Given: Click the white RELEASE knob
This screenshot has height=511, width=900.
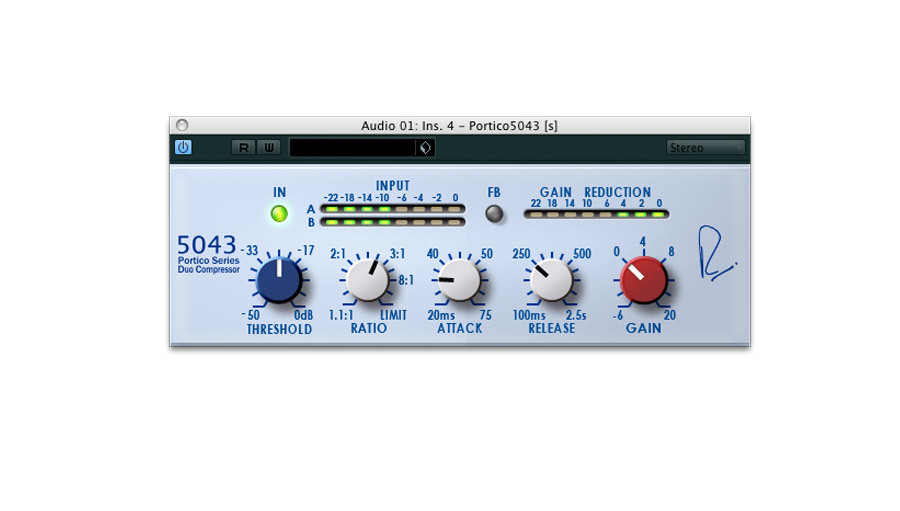Looking at the screenshot, I should click(x=551, y=280).
